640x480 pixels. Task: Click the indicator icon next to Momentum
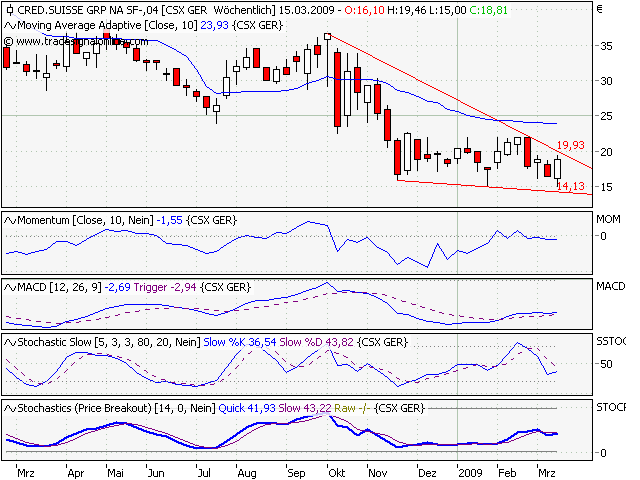tap(10, 218)
